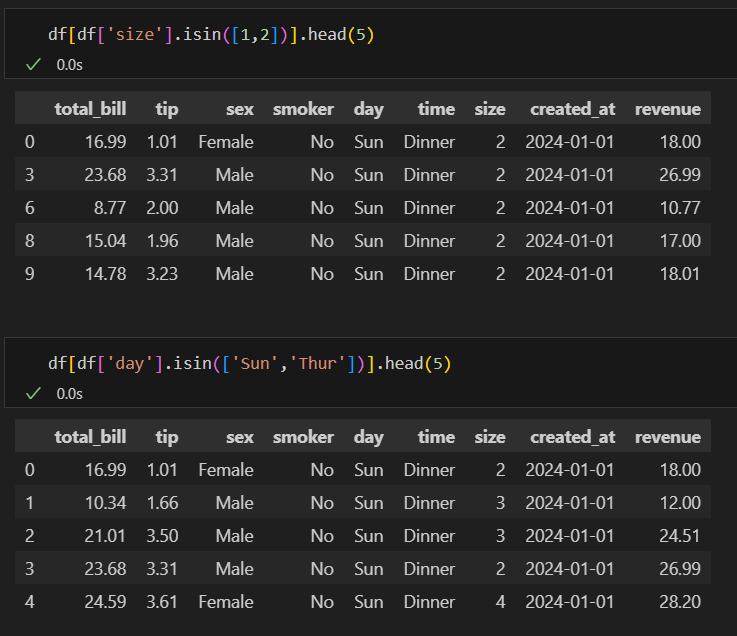Click the green success checkmark under the size isin cell
The height and width of the screenshot is (636, 737).
tap(33, 64)
